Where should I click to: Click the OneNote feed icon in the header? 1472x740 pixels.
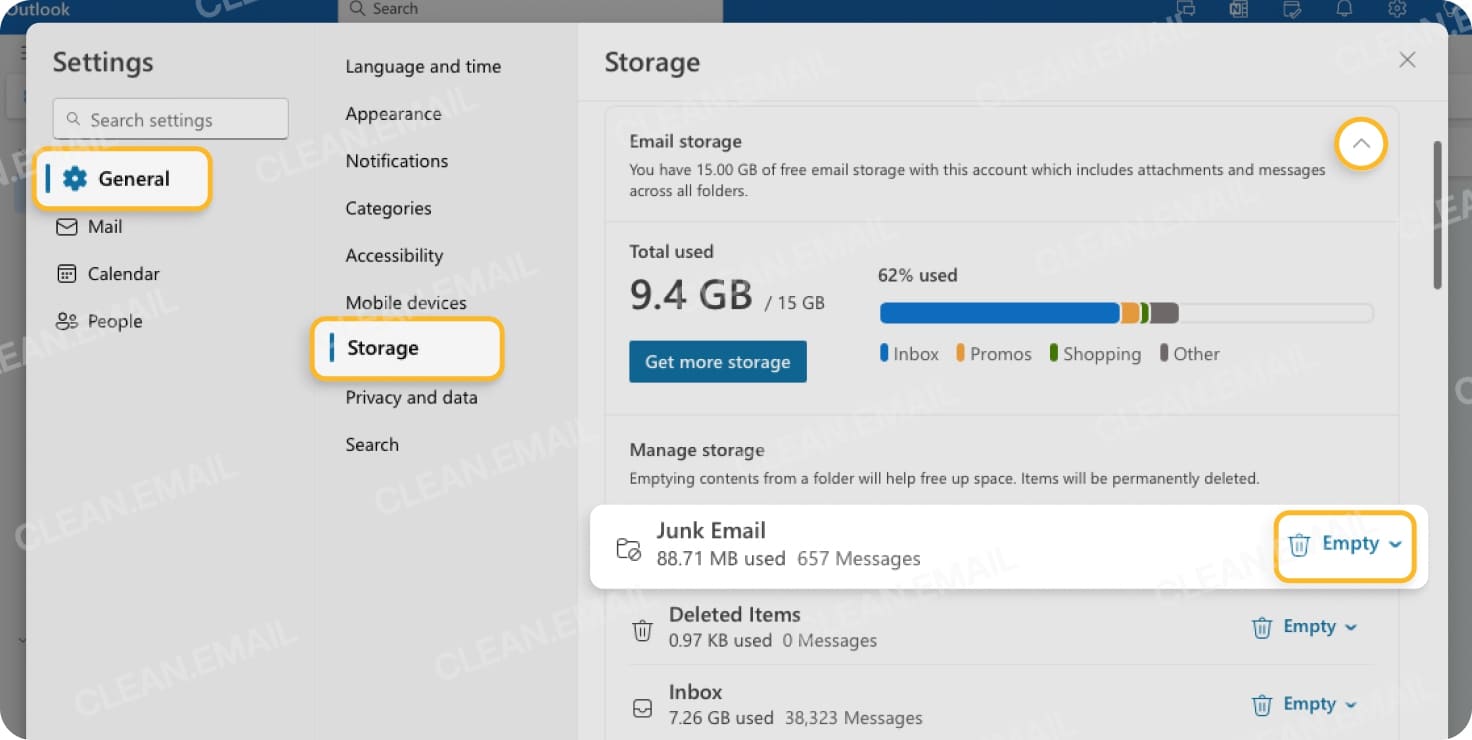1239,9
